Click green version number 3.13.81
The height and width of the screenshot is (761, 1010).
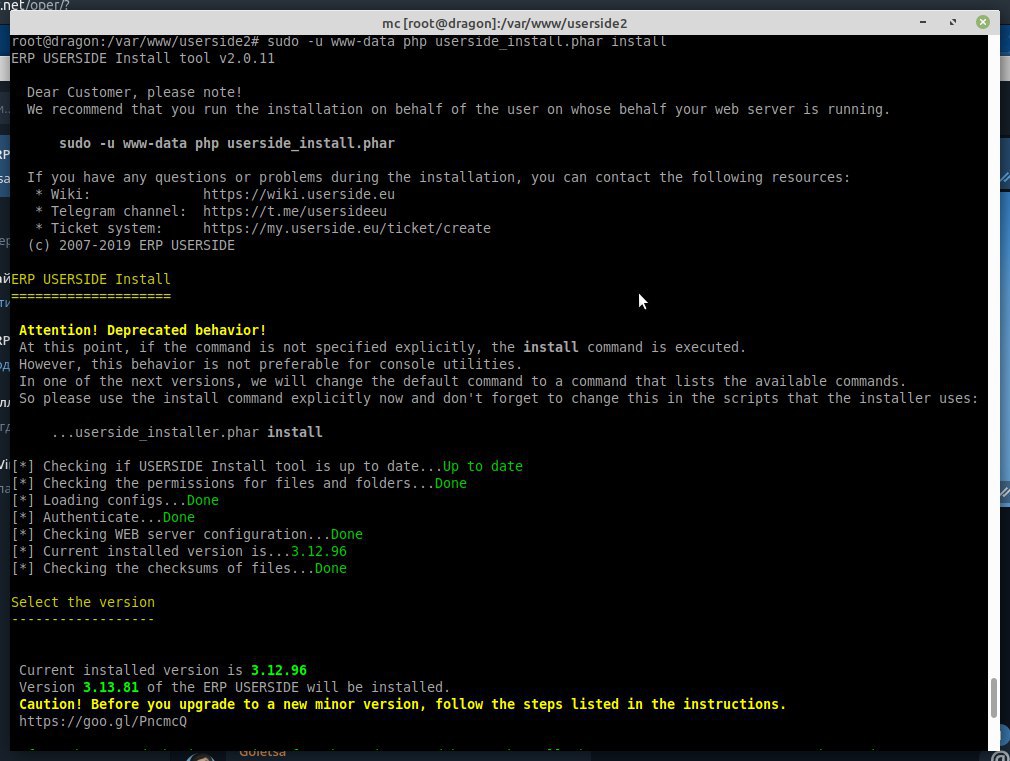pyautogui.click(x=111, y=687)
